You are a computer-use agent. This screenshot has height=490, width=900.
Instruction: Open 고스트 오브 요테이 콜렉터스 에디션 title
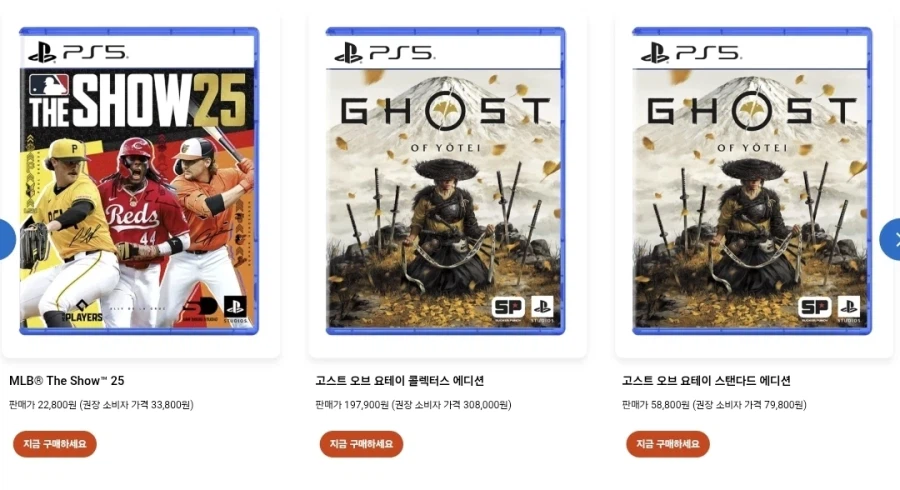pos(399,380)
